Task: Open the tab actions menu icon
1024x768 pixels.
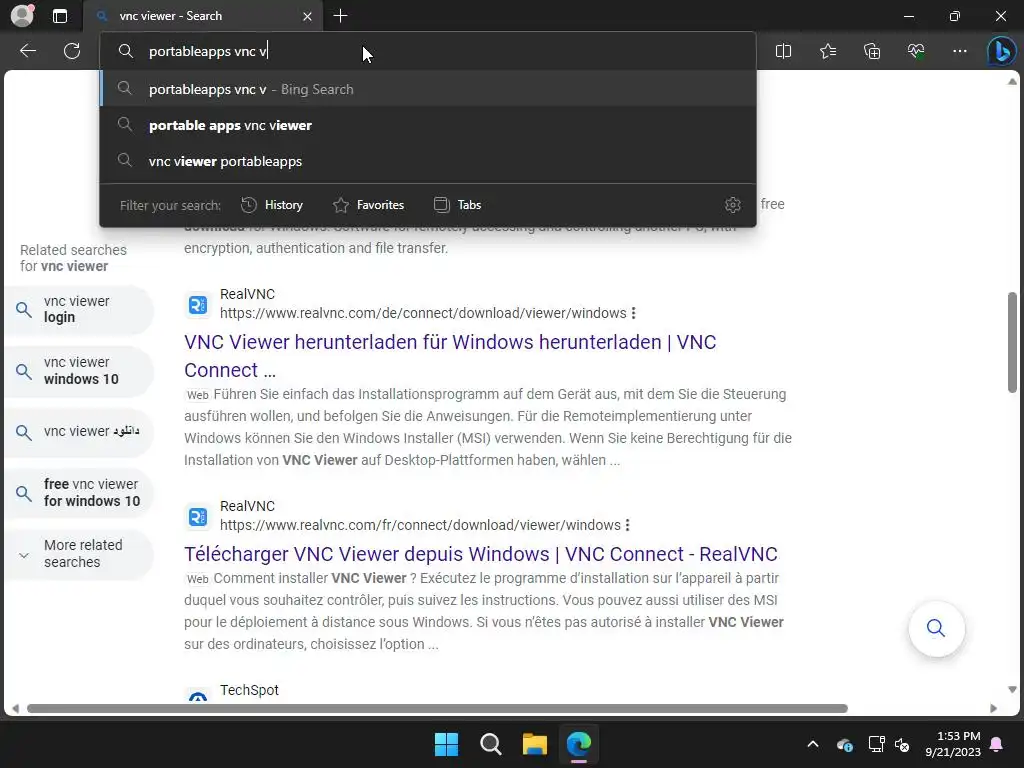Action: click(60, 16)
